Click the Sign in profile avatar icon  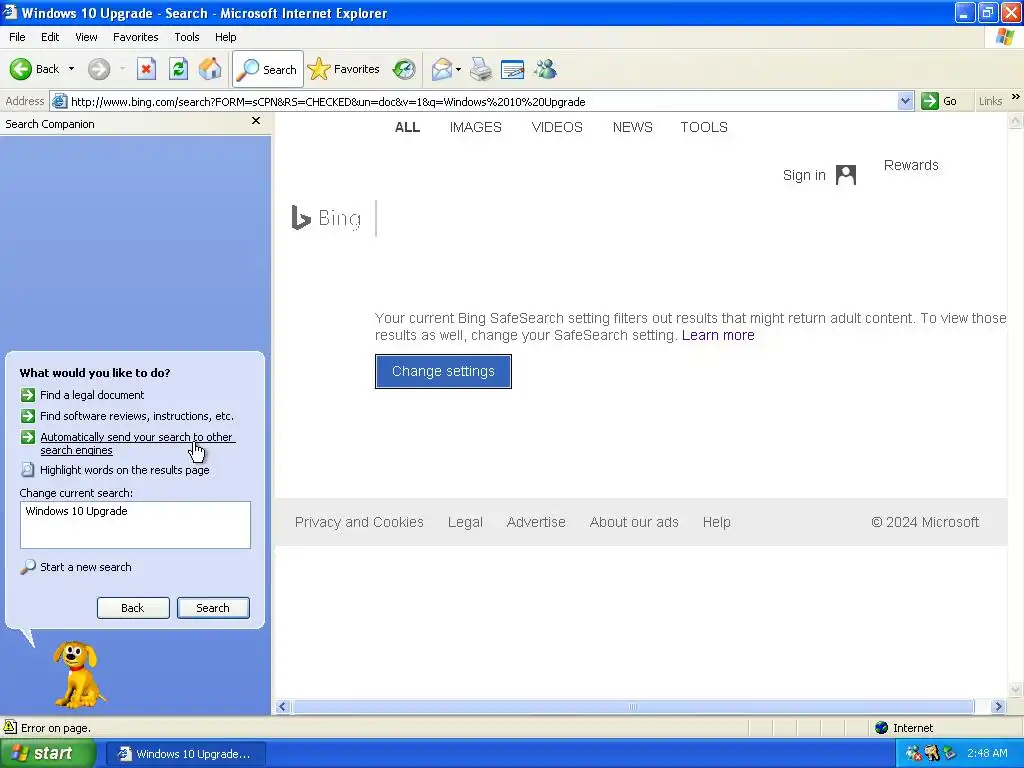(846, 175)
